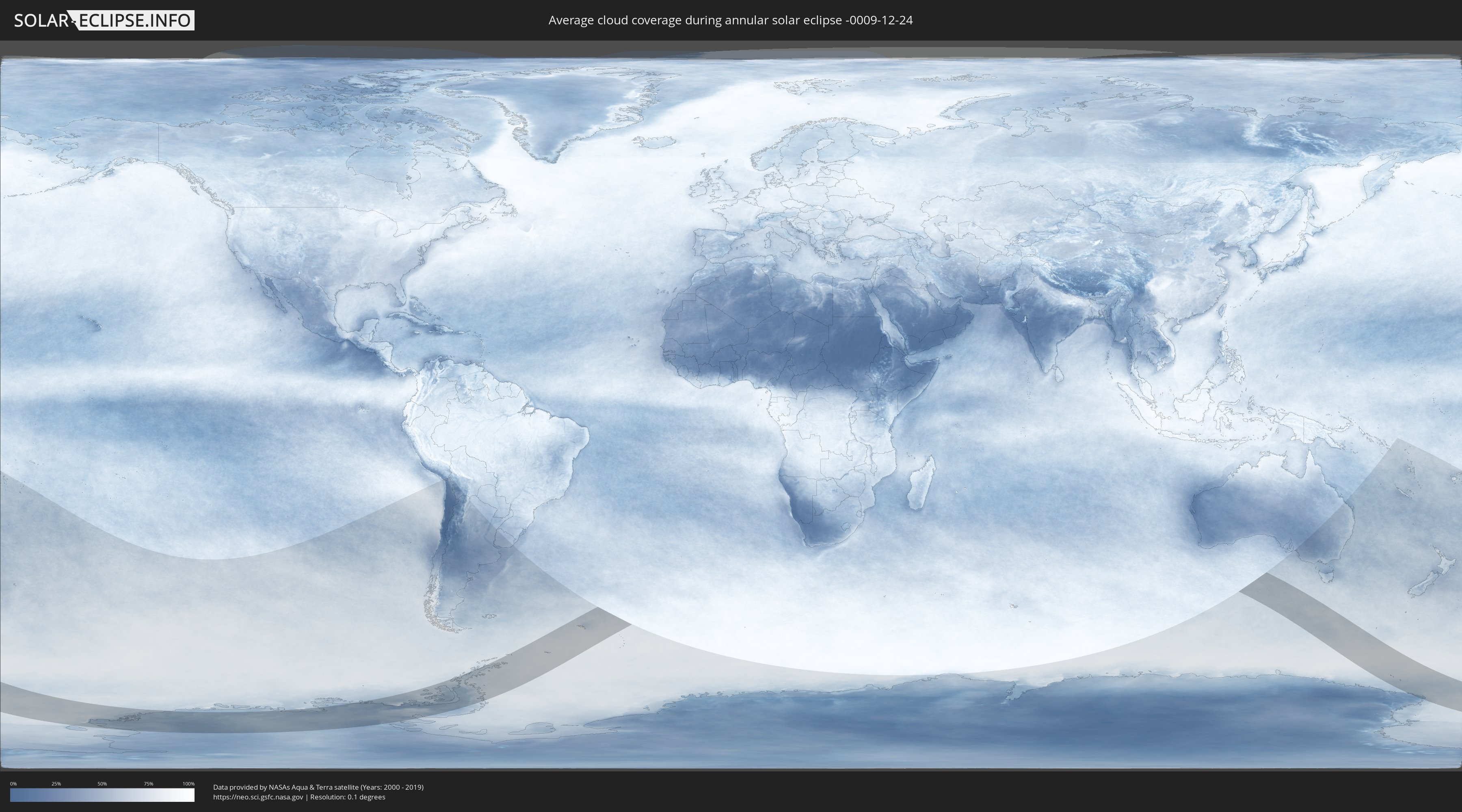Click the NASA Aqua & Terra data credit

318,787
